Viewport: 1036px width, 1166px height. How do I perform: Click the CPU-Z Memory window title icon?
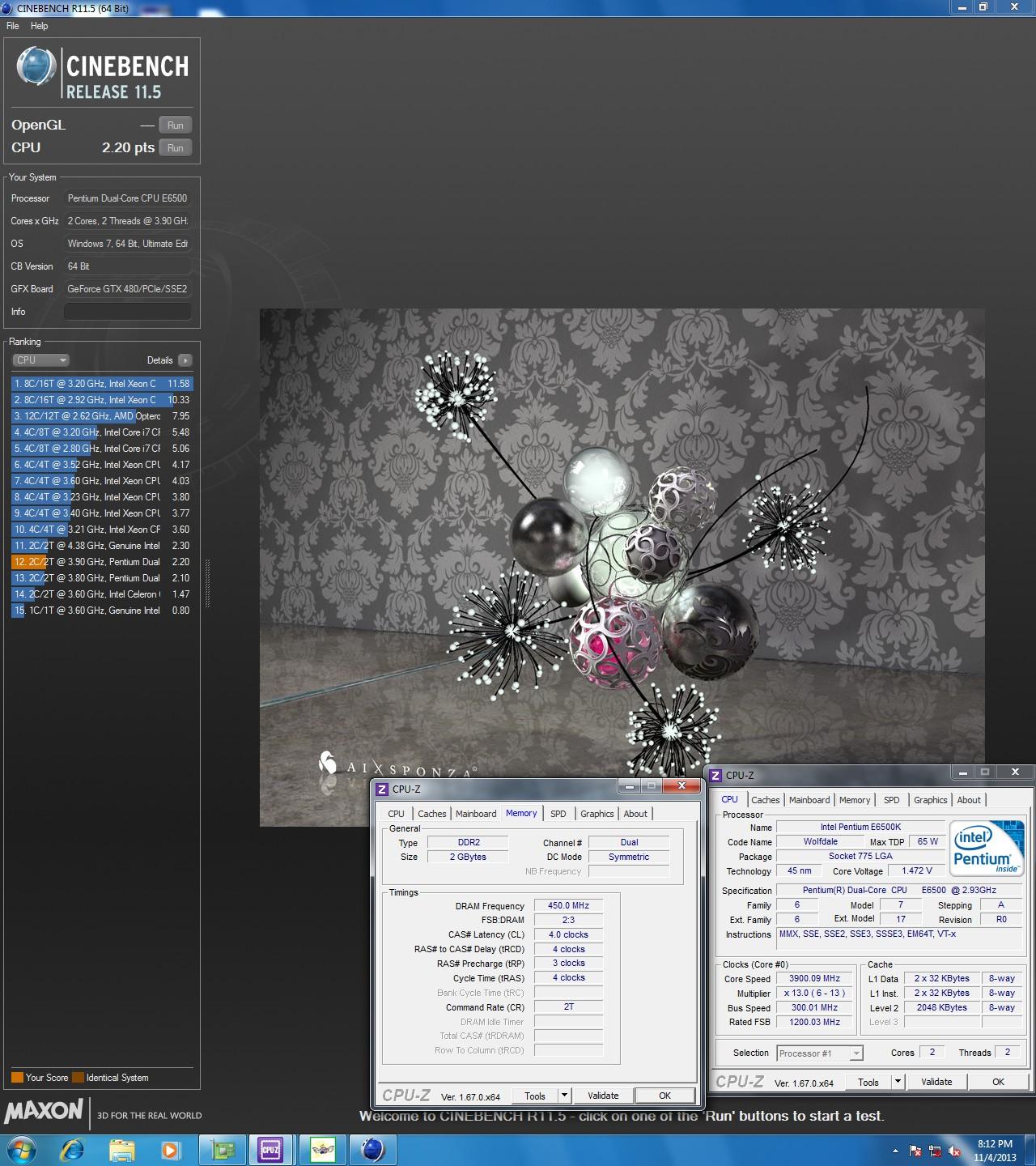[x=382, y=789]
